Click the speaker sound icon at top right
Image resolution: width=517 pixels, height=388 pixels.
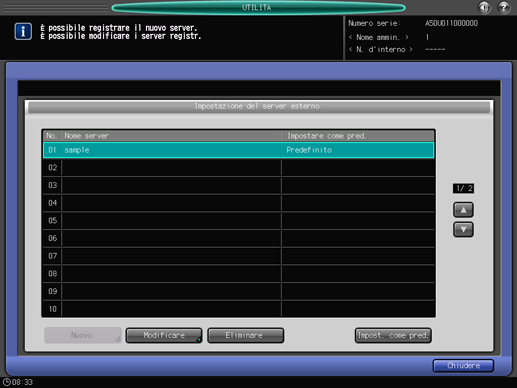484,7
